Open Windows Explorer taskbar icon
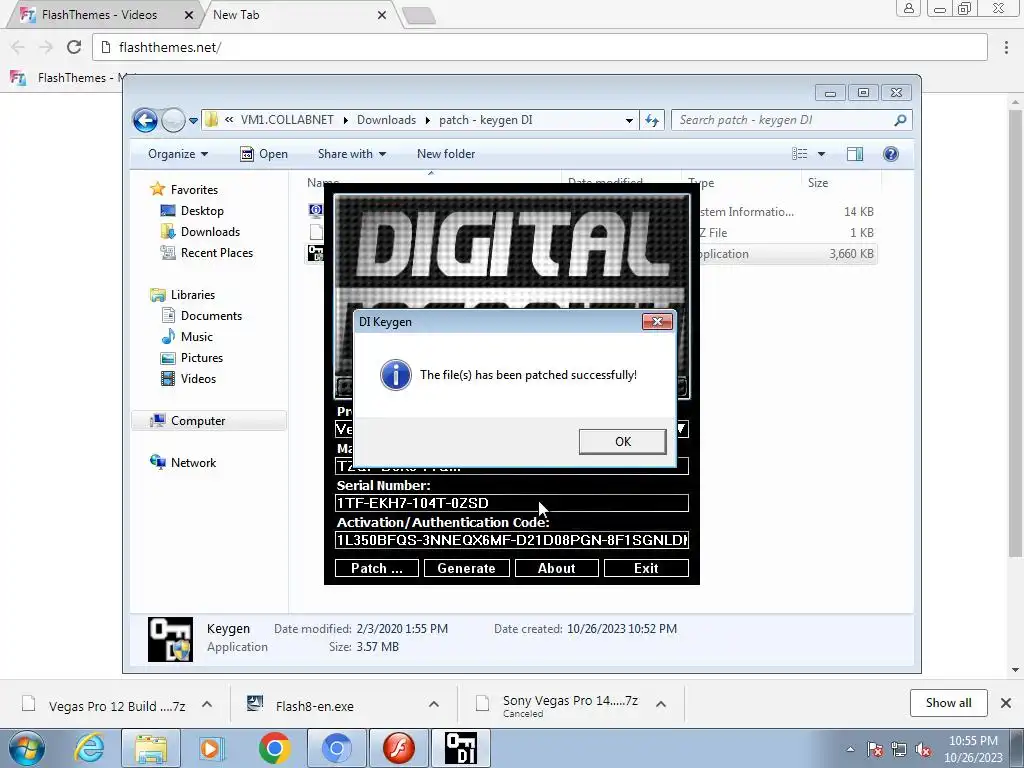This screenshot has height=768, width=1024. point(151,748)
